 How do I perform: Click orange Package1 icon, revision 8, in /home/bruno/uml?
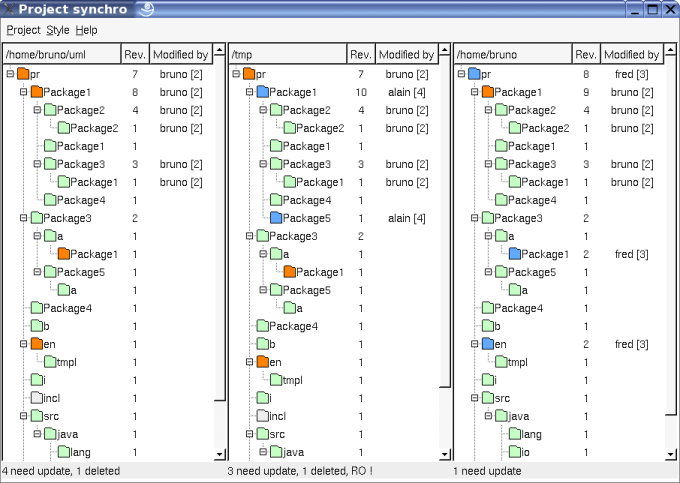click(x=37, y=92)
